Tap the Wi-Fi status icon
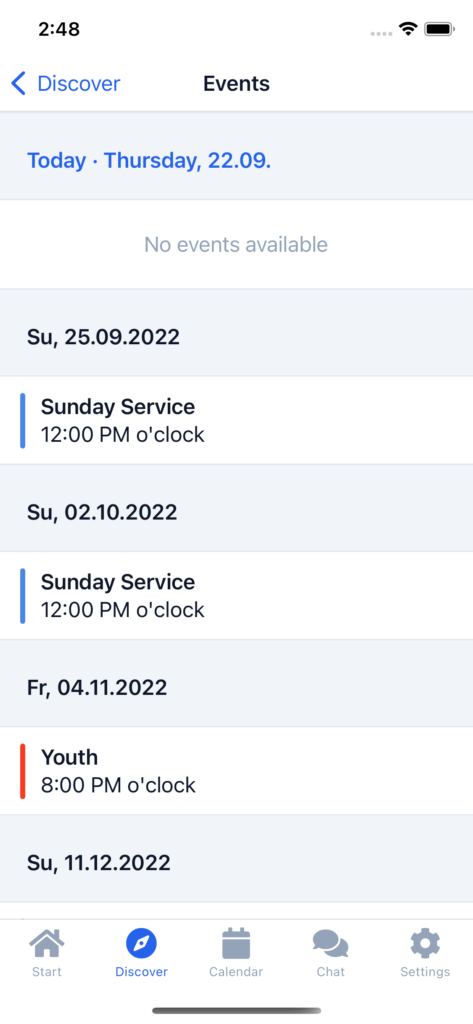473x1024 pixels. coord(409,29)
